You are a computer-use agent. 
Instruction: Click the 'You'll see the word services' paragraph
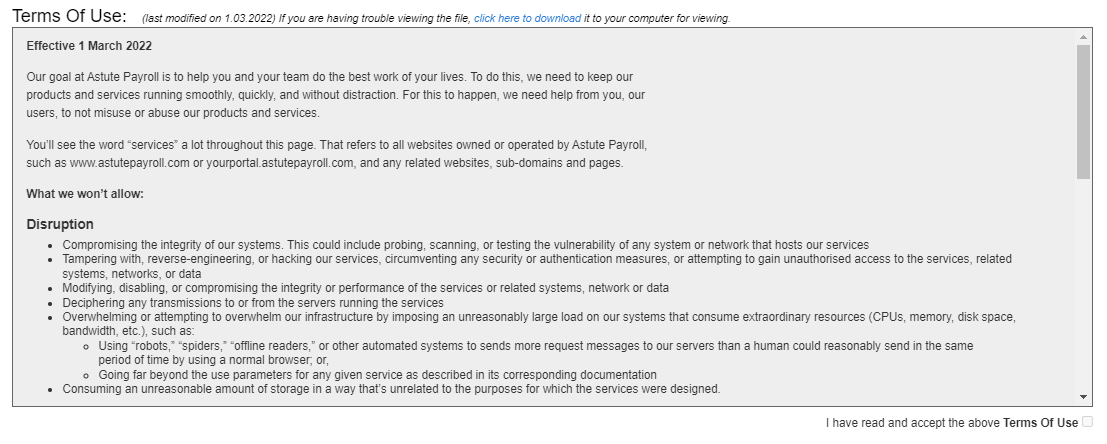336,154
